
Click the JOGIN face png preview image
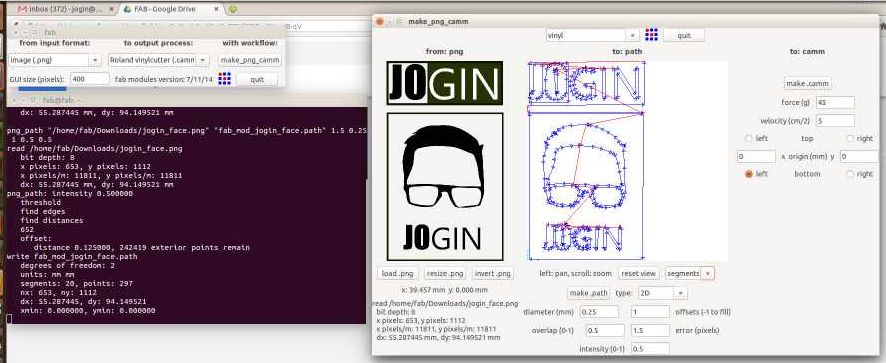(x=445, y=161)
